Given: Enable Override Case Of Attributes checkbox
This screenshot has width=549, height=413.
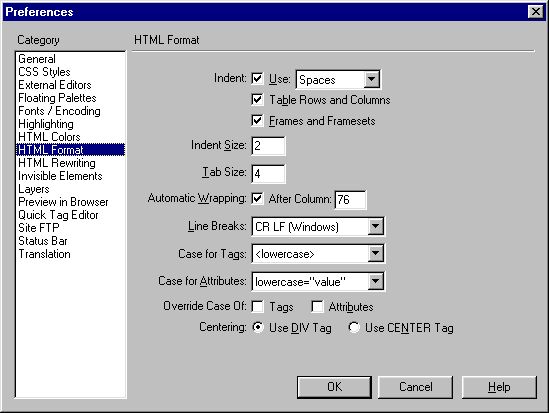Looking at the screenshot, I should (x=317, y=307).
